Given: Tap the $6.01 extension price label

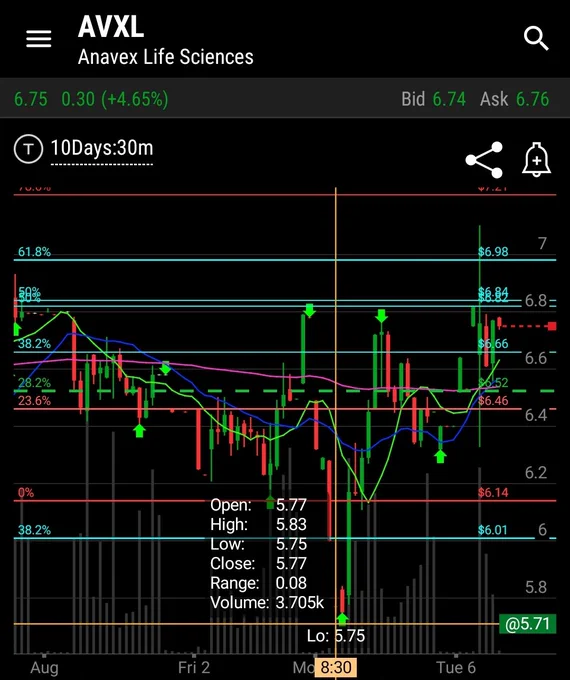Looking at the screenshot, I should pos(492,530).
